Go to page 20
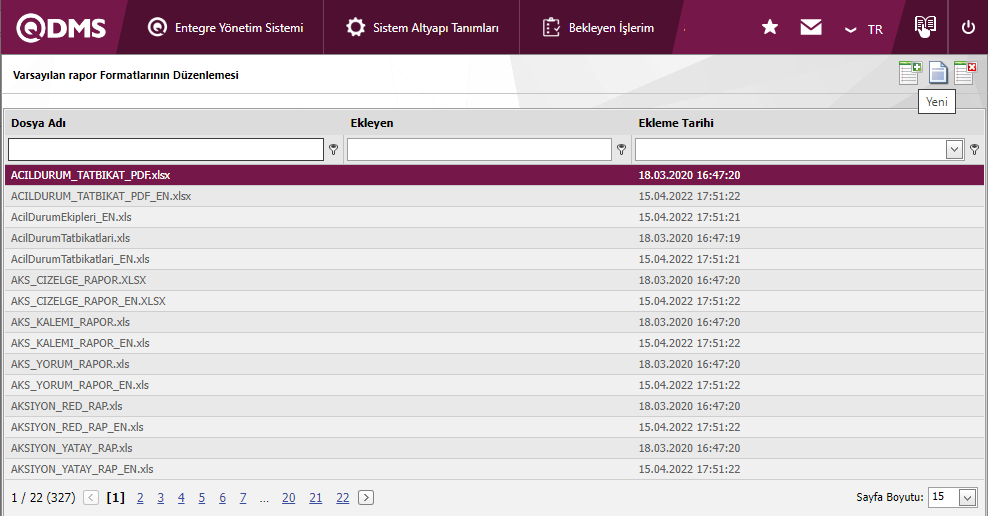The height and width of the screenshot is (516, 988). 289,498
